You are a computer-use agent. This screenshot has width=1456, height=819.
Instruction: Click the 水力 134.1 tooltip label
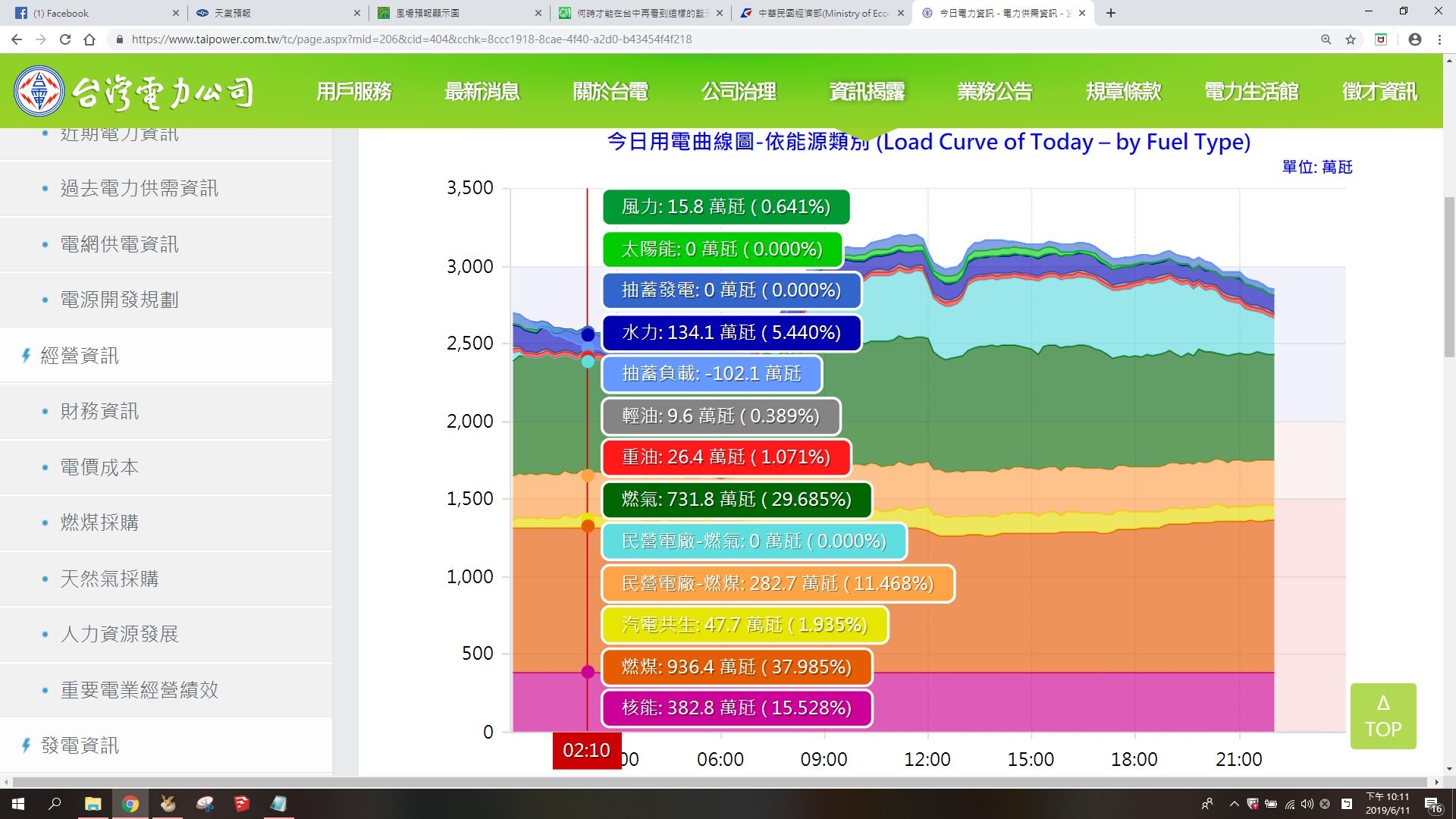point(732,333)
